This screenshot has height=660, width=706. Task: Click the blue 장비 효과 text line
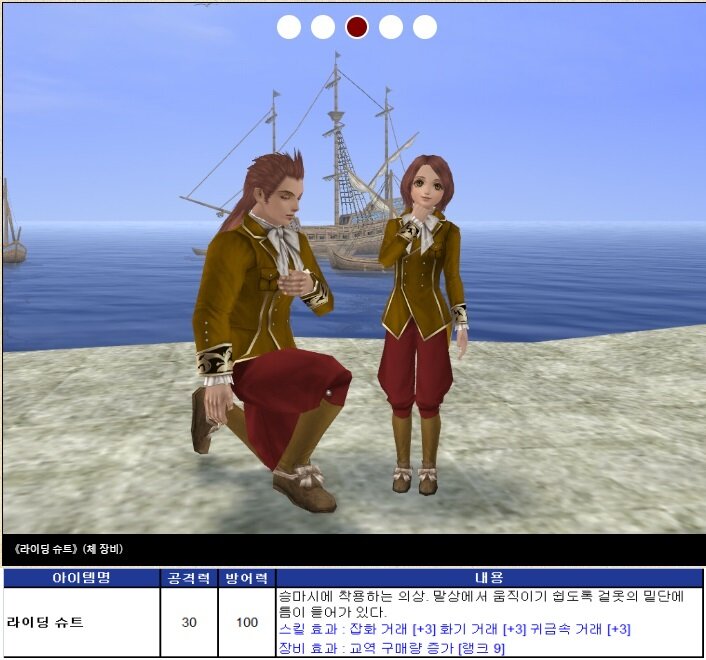click(x=391, y=648)
